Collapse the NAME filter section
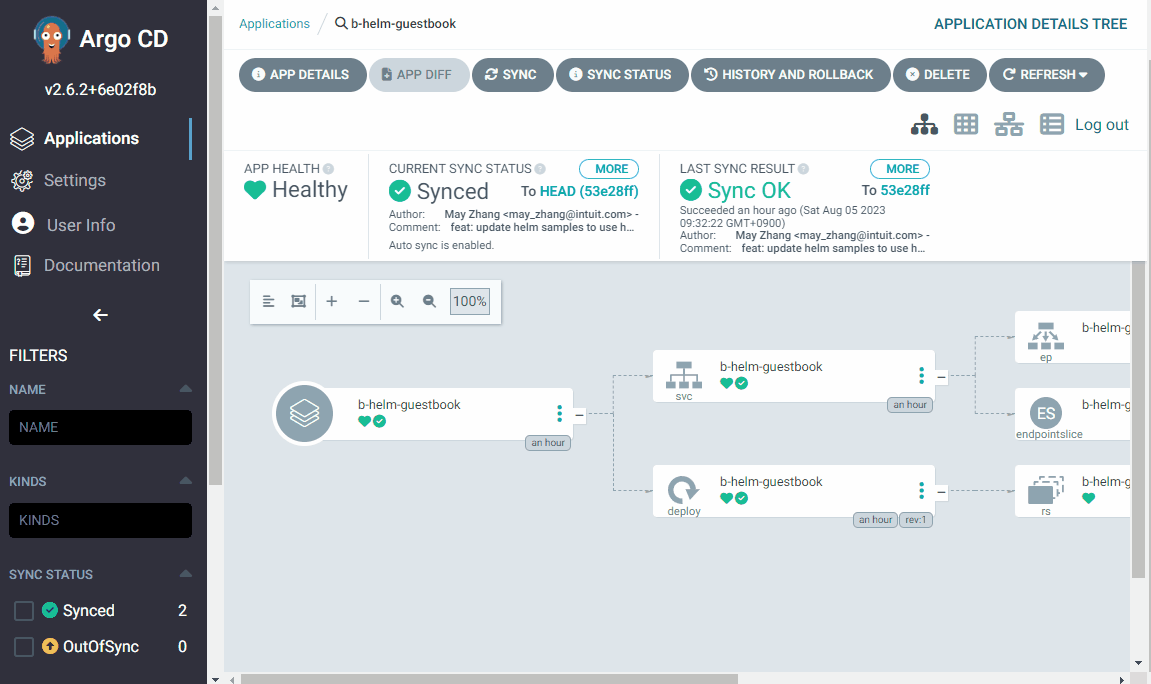This screenshot has width=1151, height=684. coord(186,388)
